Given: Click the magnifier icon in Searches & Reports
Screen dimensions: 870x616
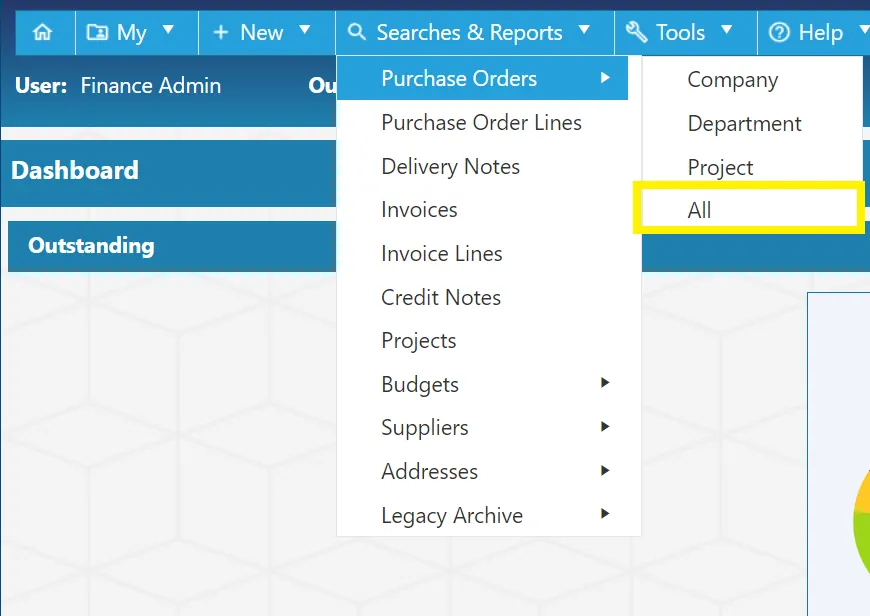Looking at the screenshot, I should (356, 32).
